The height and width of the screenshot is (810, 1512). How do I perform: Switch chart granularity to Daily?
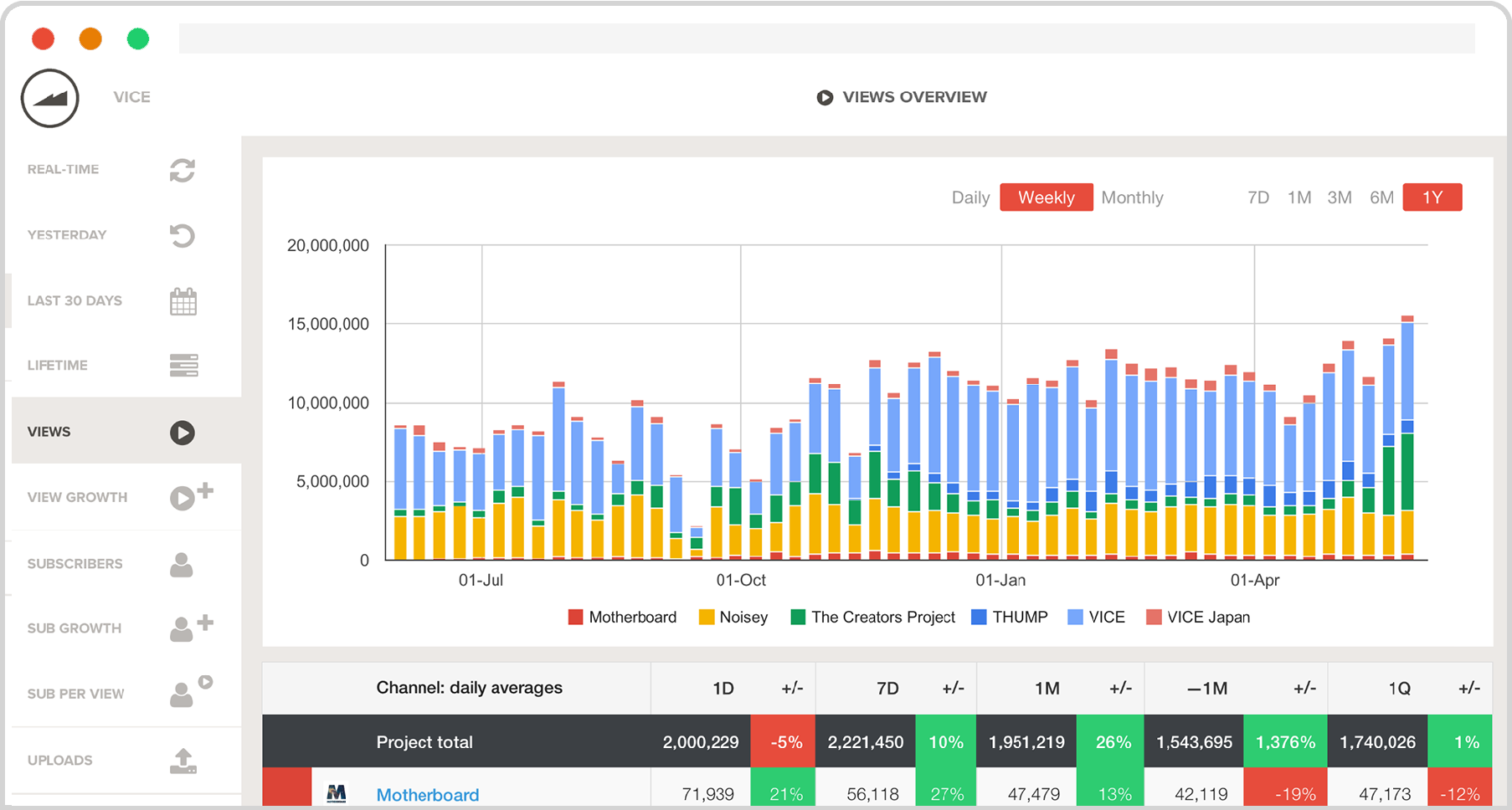[970, 197]
